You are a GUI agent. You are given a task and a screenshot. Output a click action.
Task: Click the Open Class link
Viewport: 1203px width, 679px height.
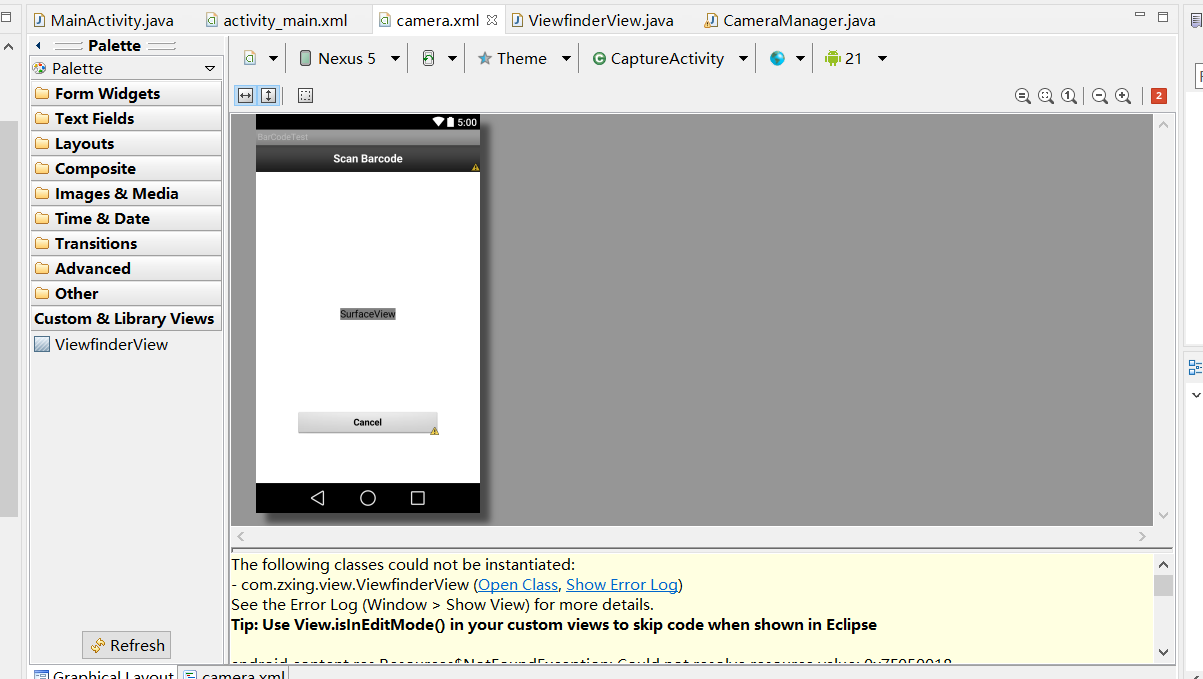point(518,584)
